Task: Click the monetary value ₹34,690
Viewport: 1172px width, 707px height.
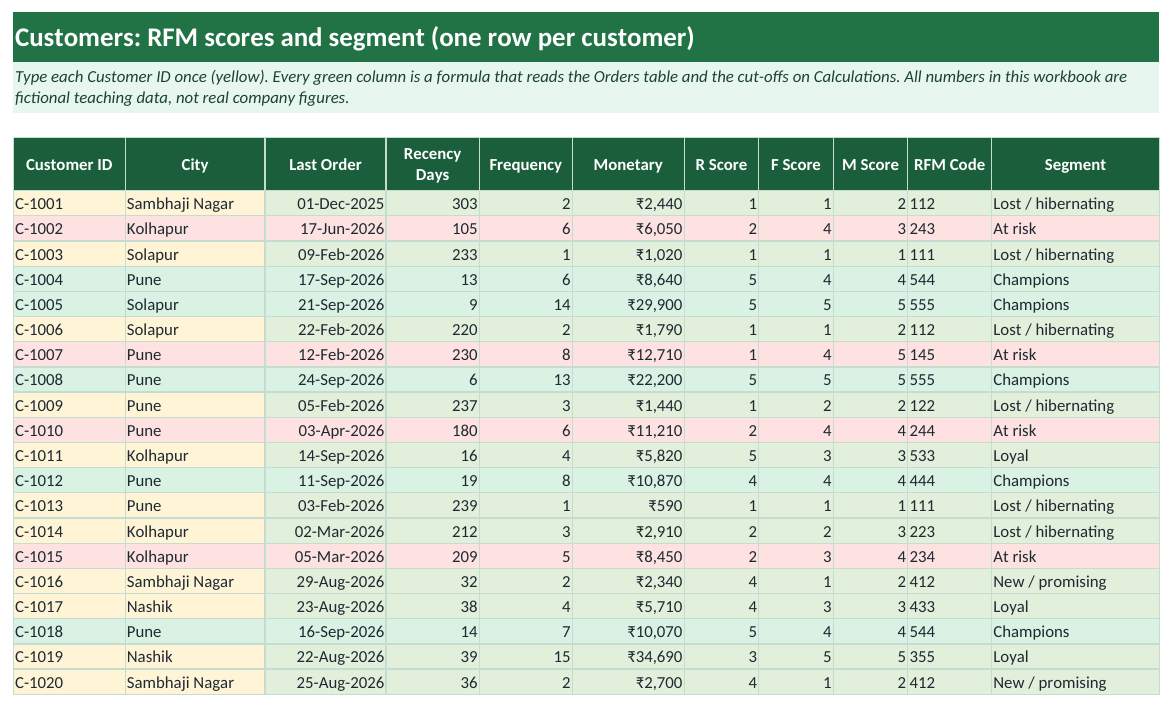Action: click(628, 657)
